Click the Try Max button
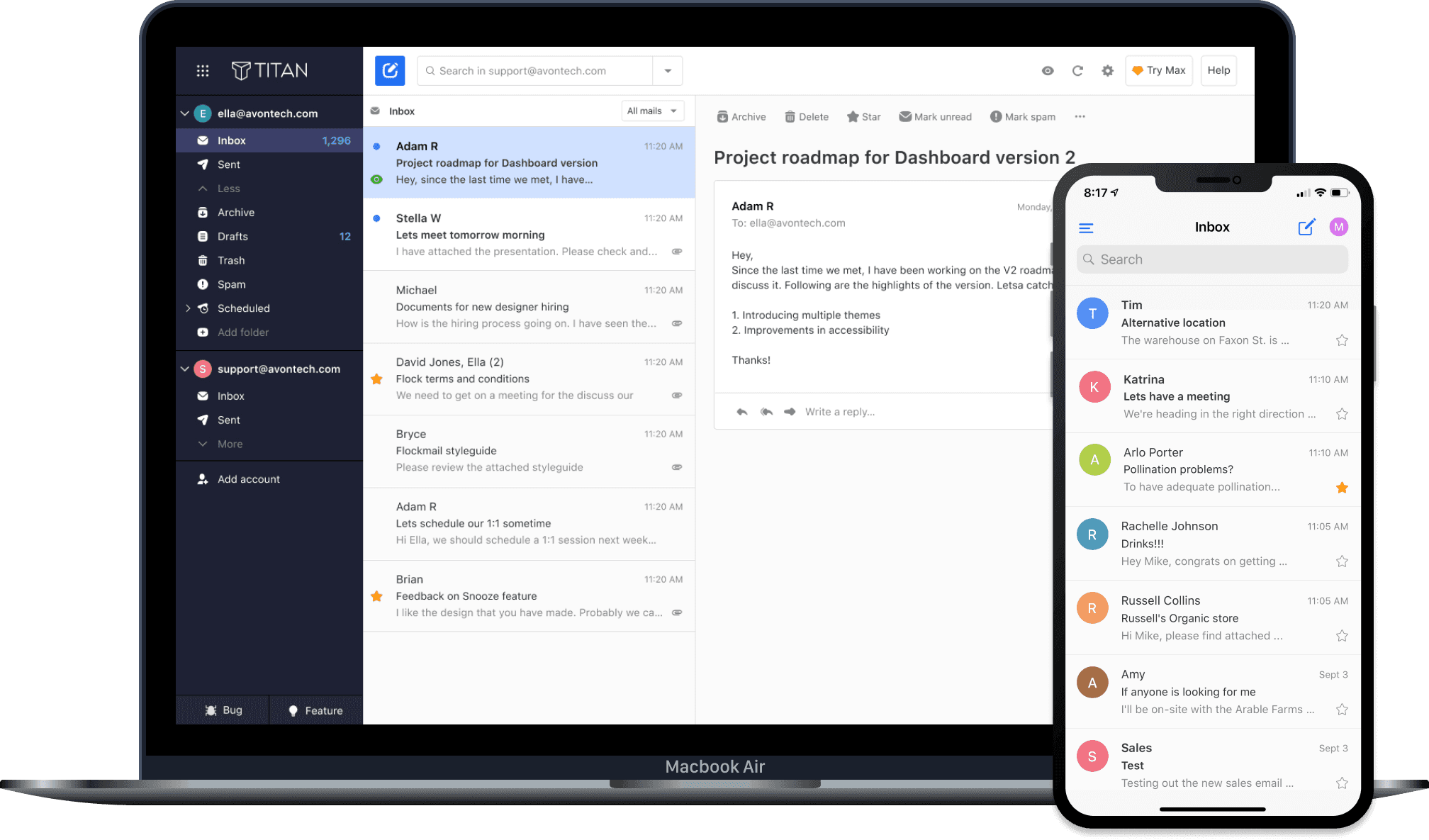Image resolution: width=1429 pixels, height=840 pixels. (x=1158, y=70)
